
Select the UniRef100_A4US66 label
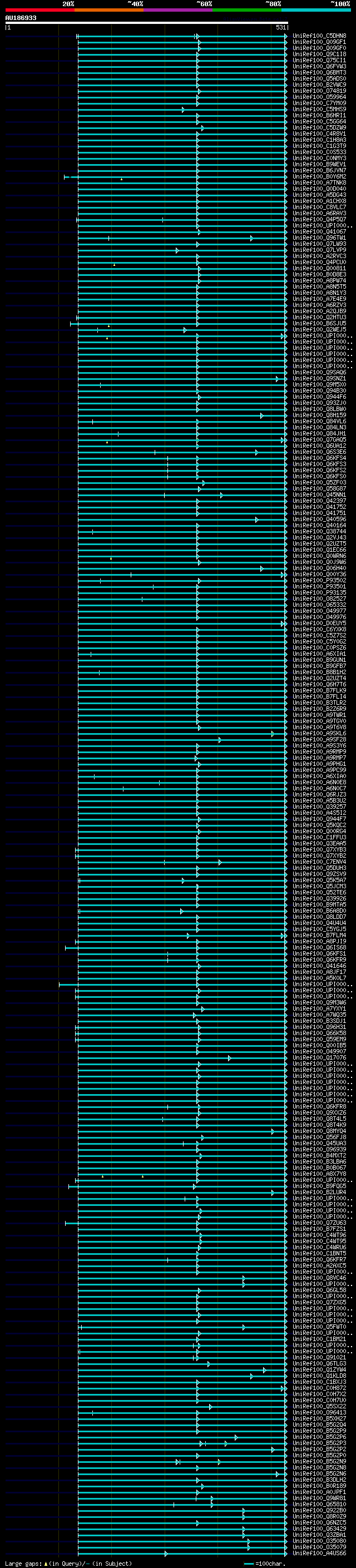(x=319, y=1554)
